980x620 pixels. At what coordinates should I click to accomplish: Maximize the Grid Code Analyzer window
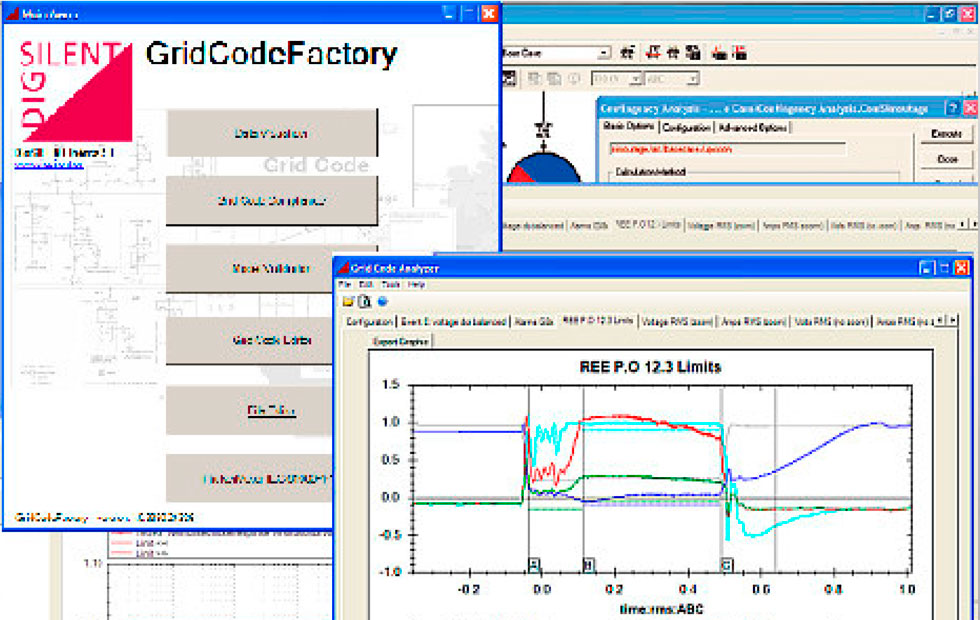(944, 268)
